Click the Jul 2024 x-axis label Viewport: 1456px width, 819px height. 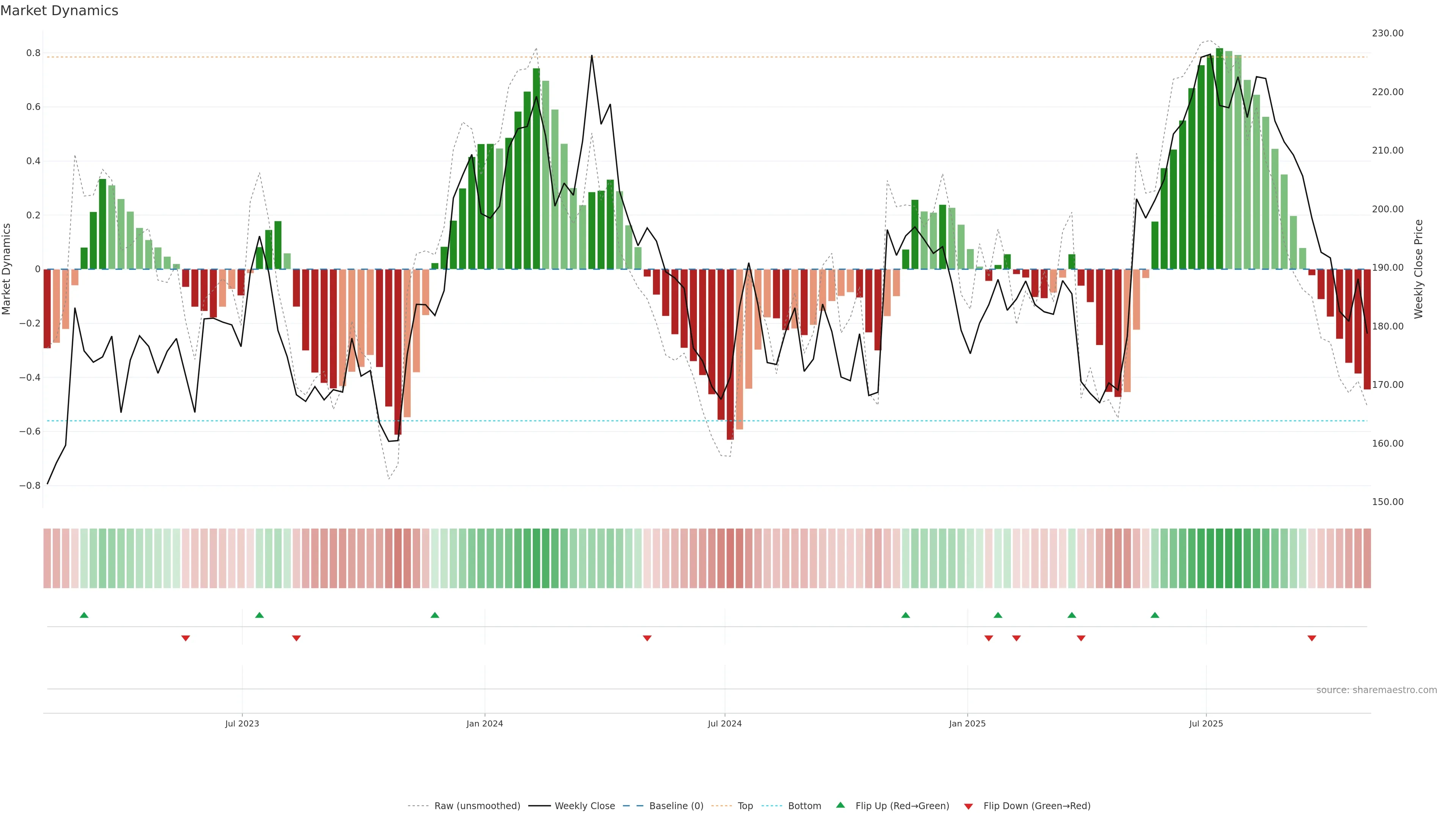click(x=725, y=723)
